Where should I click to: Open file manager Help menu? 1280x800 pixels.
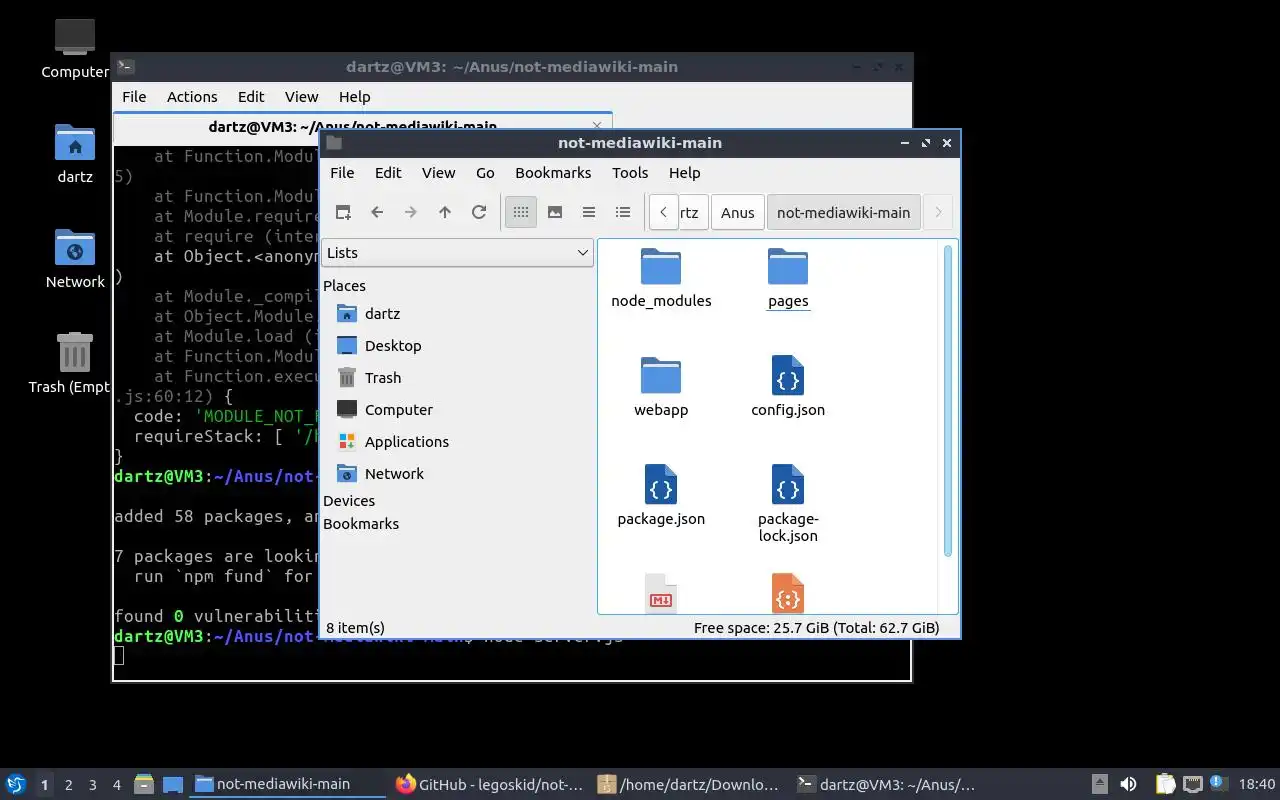[x=684, y=172]
